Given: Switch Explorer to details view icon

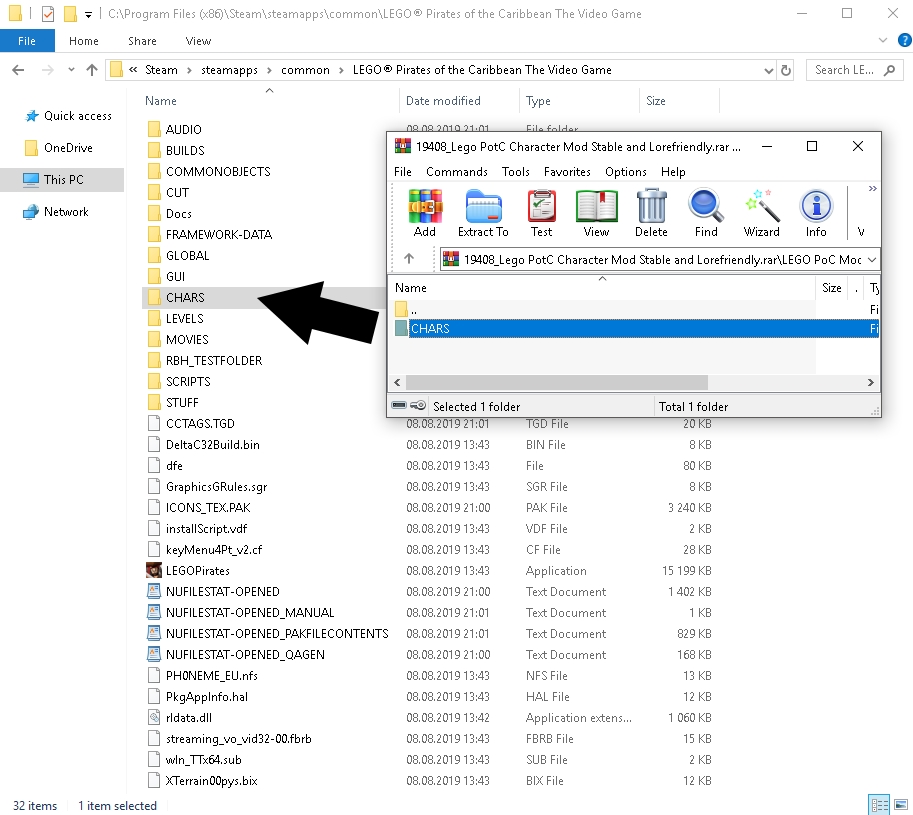Looking at the screenshot, I should coord(879,806).
